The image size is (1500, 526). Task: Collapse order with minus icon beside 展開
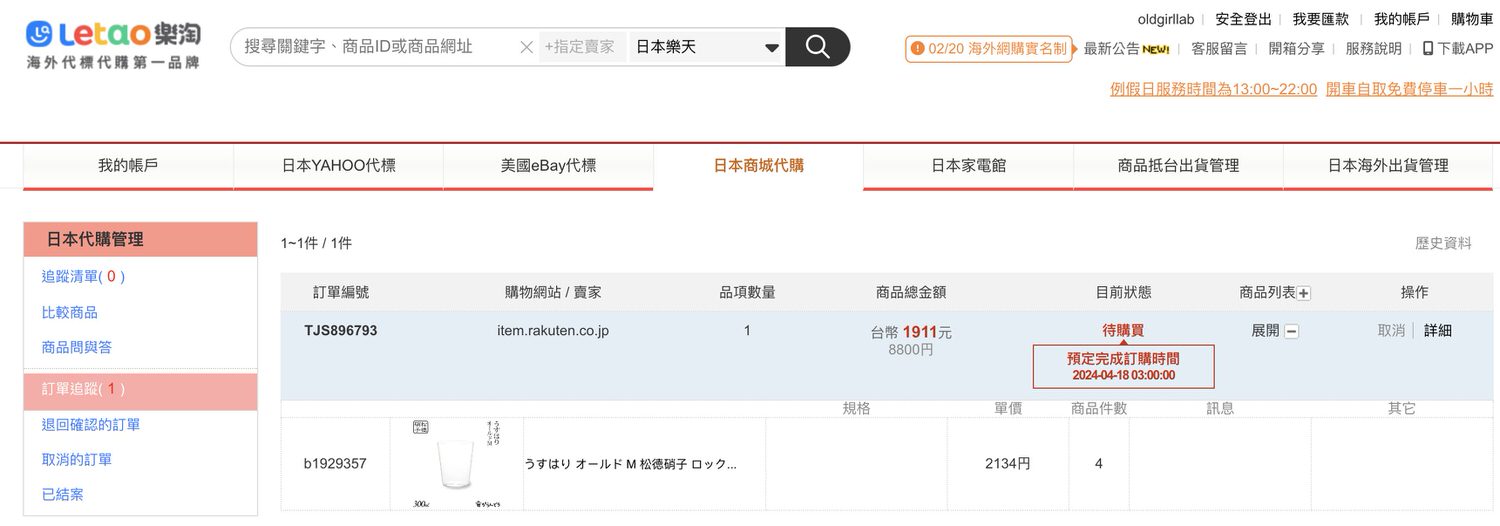pos(1292,331)
